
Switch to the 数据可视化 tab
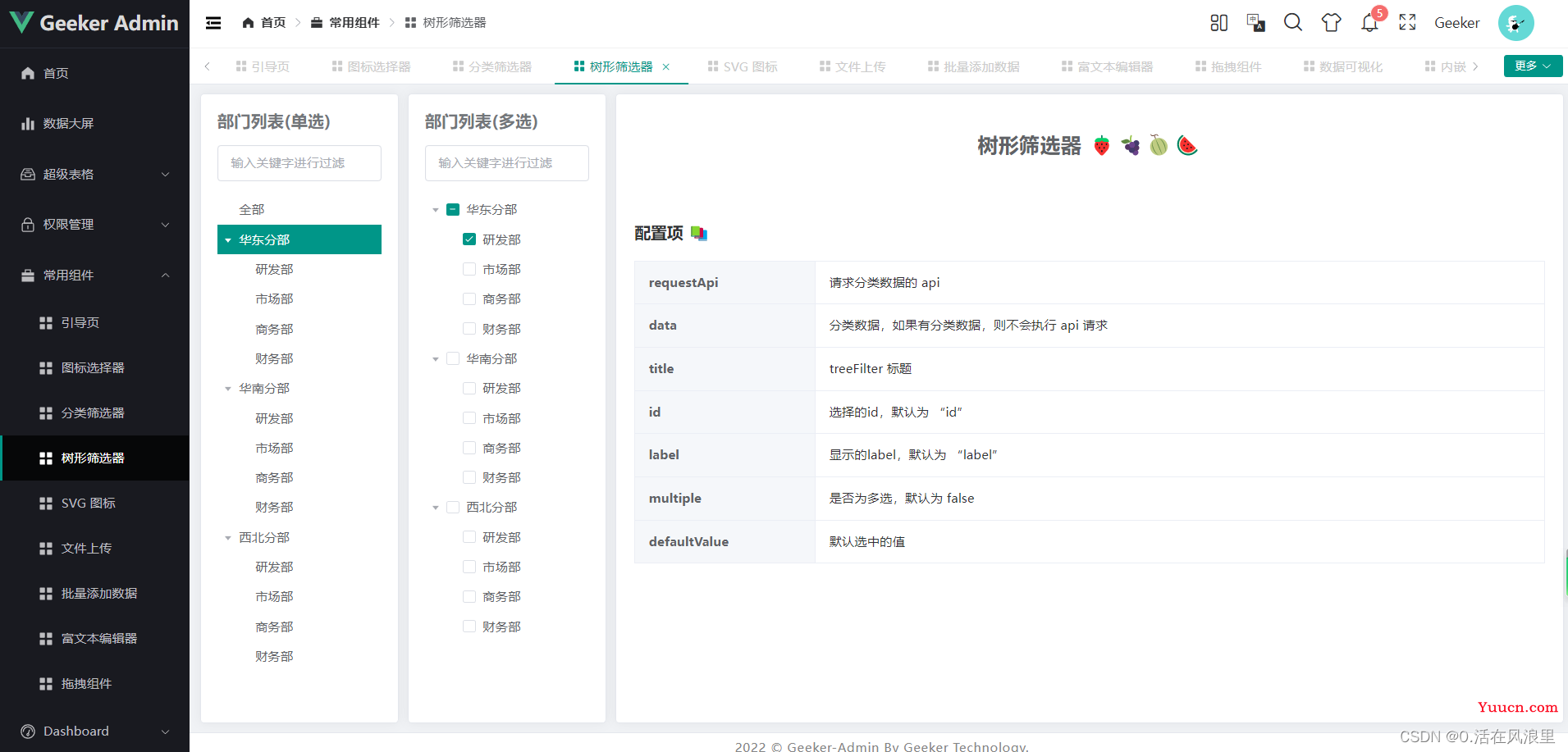click(1343, 67)
